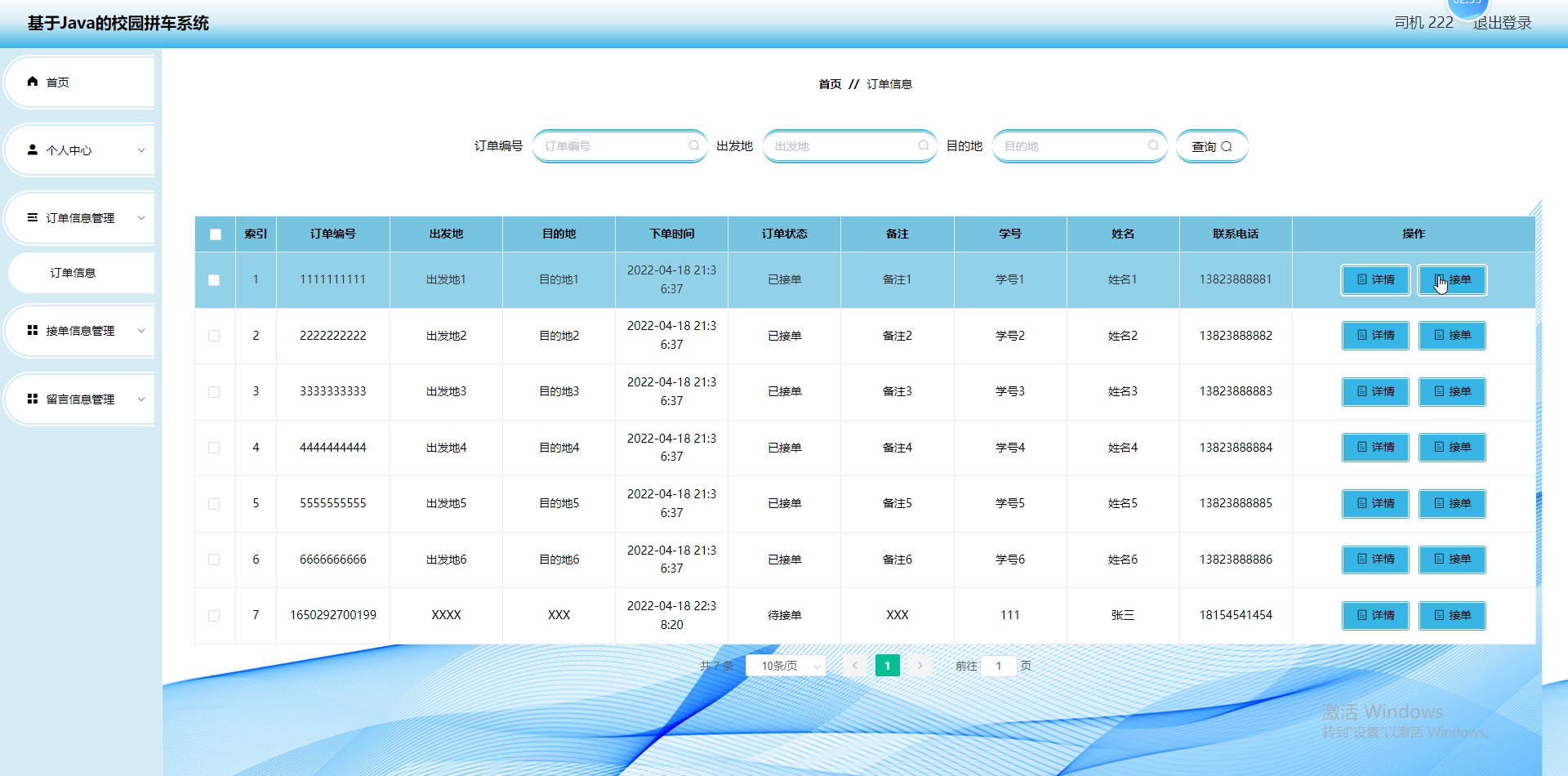Click the search icon inside 目的地 field
Image resolution: width=1568 pixels, height=776 pixels.
1153,145
